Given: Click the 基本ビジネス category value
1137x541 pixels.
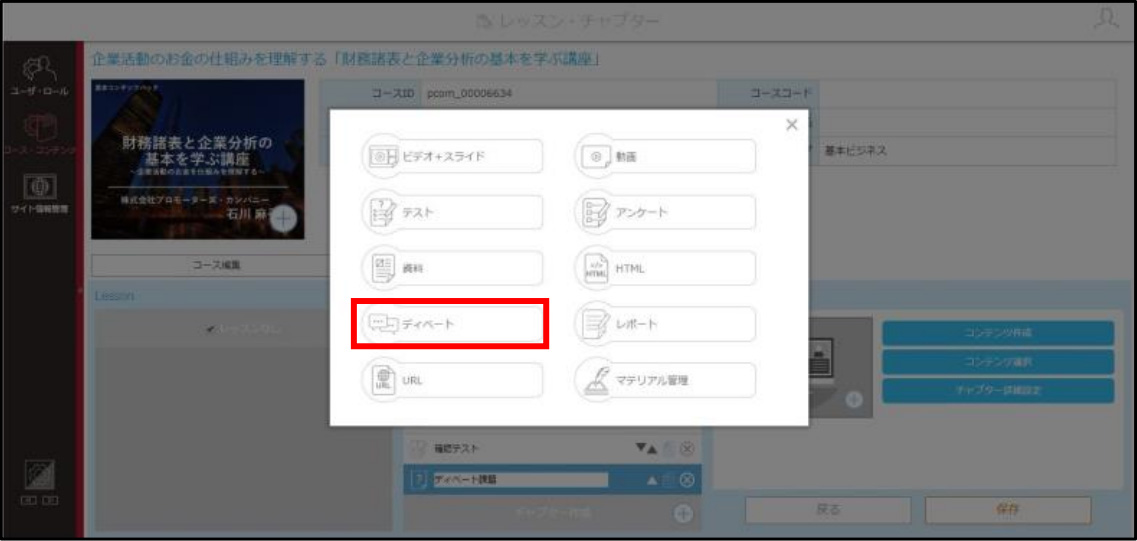Looking at the screenshot, I should (x=856, y=152).
